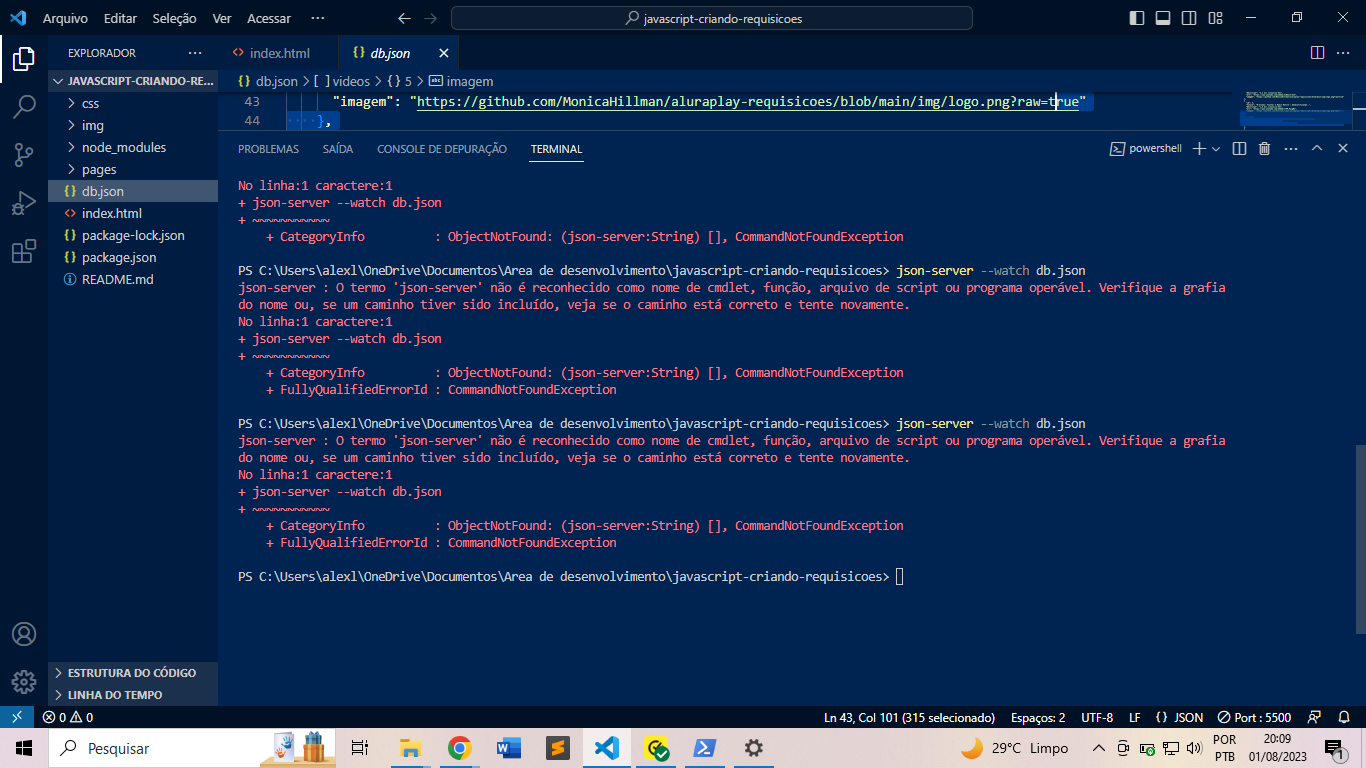Open Chrome from the taskbar
Screen dimensions: 1366x768
(x=459, y=748)
